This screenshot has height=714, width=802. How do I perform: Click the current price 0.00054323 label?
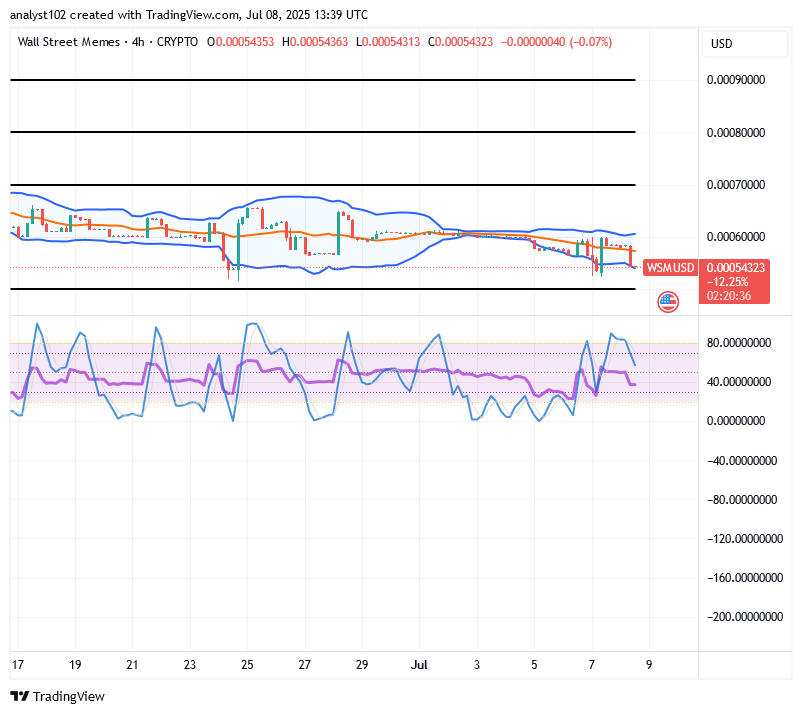coord(736,267)
